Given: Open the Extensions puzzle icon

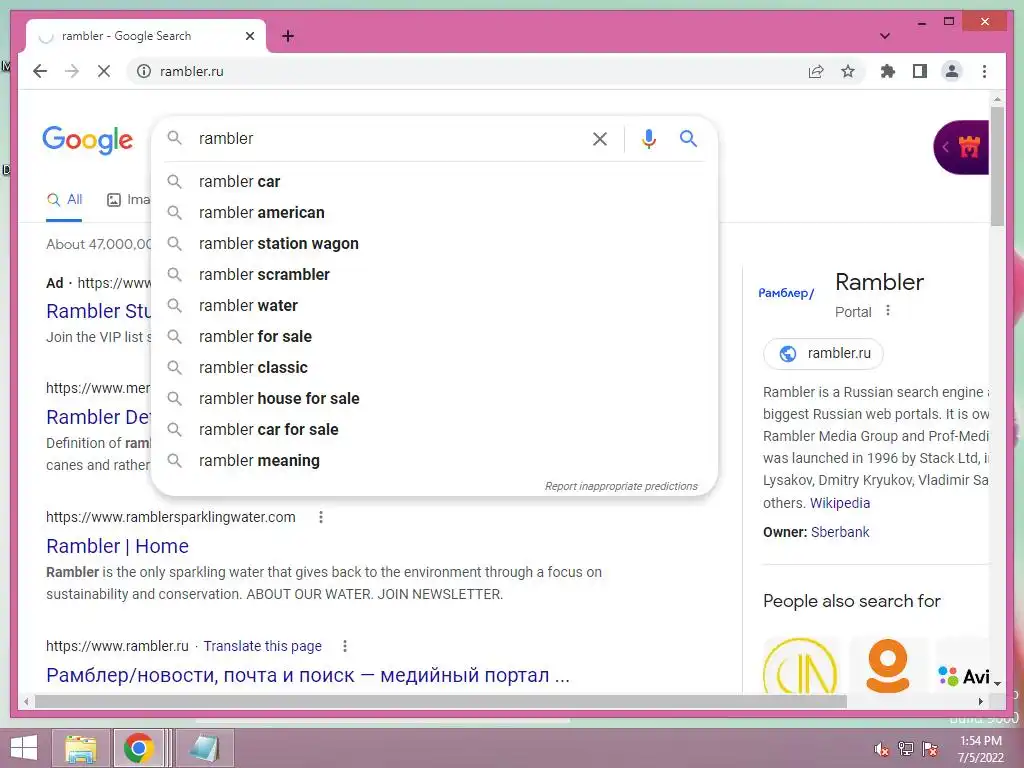Looking at the screenshot, I should click(888, 71).
